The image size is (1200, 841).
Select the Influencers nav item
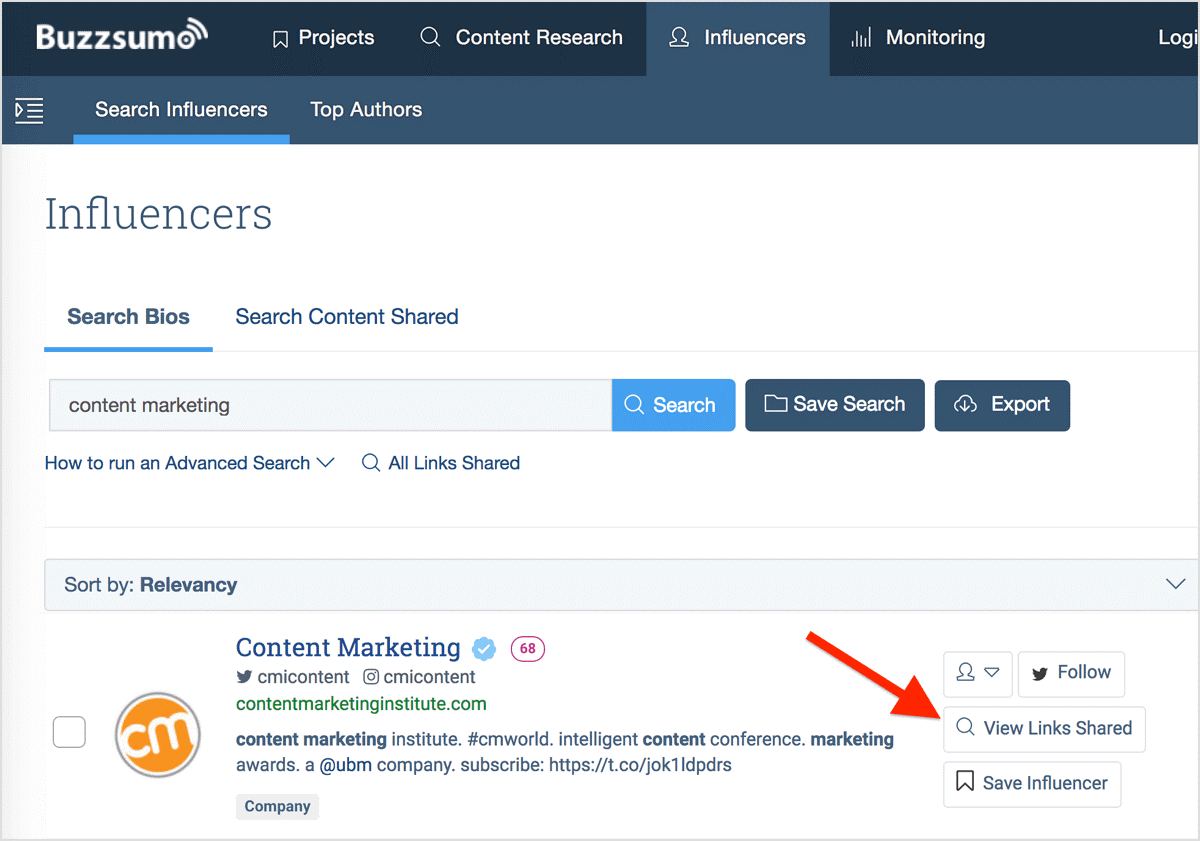pyautogui.click(x=738, y=38)
